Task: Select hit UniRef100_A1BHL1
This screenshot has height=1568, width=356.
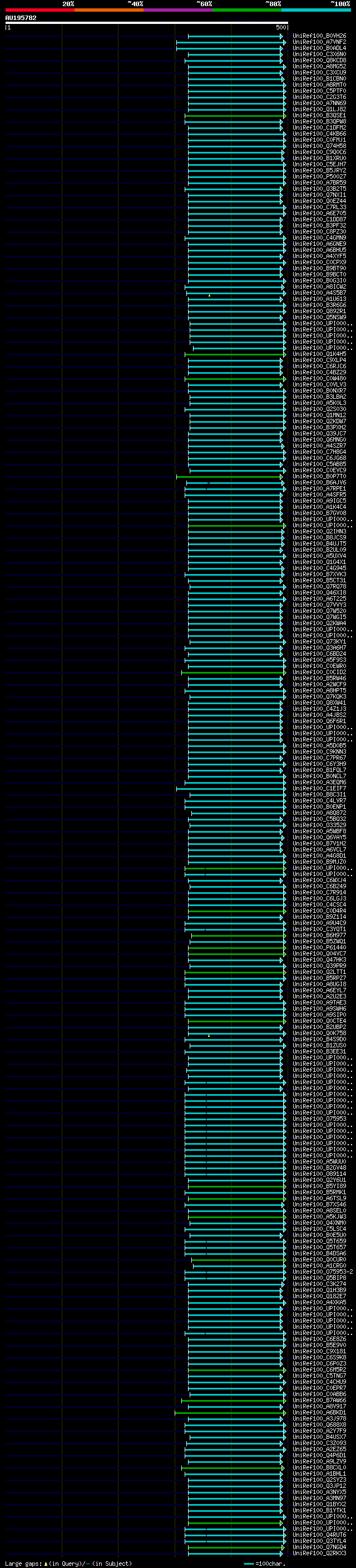Action: coord(319,1474)
